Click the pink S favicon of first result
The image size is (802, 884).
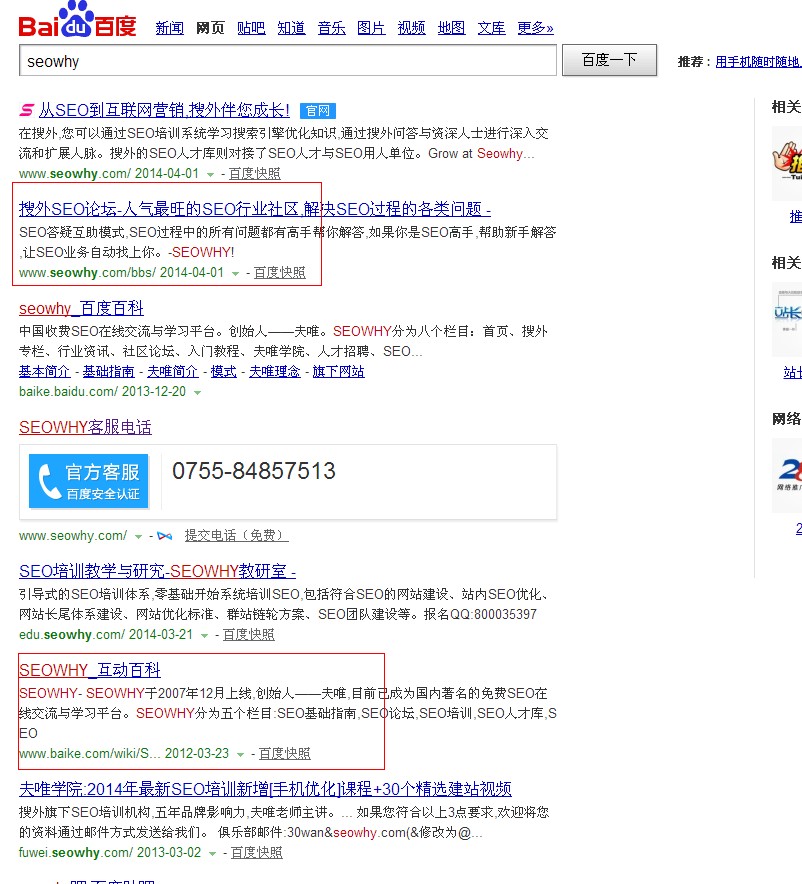26,109
